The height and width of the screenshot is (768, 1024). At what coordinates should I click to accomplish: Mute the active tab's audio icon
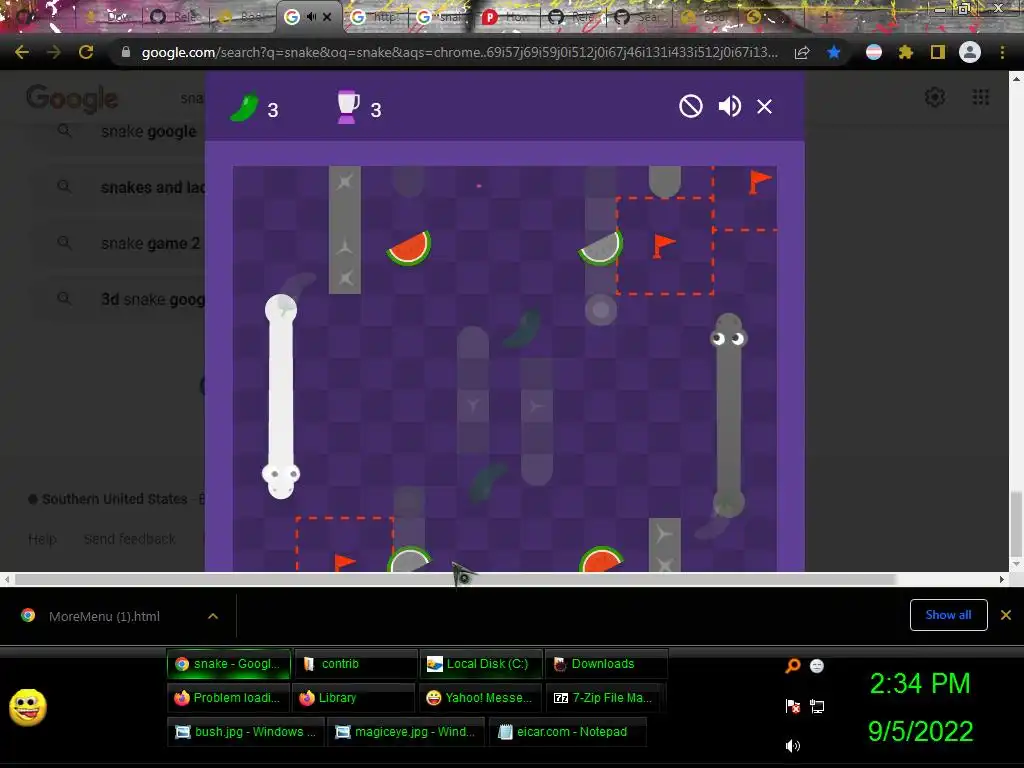click(311, 17)
